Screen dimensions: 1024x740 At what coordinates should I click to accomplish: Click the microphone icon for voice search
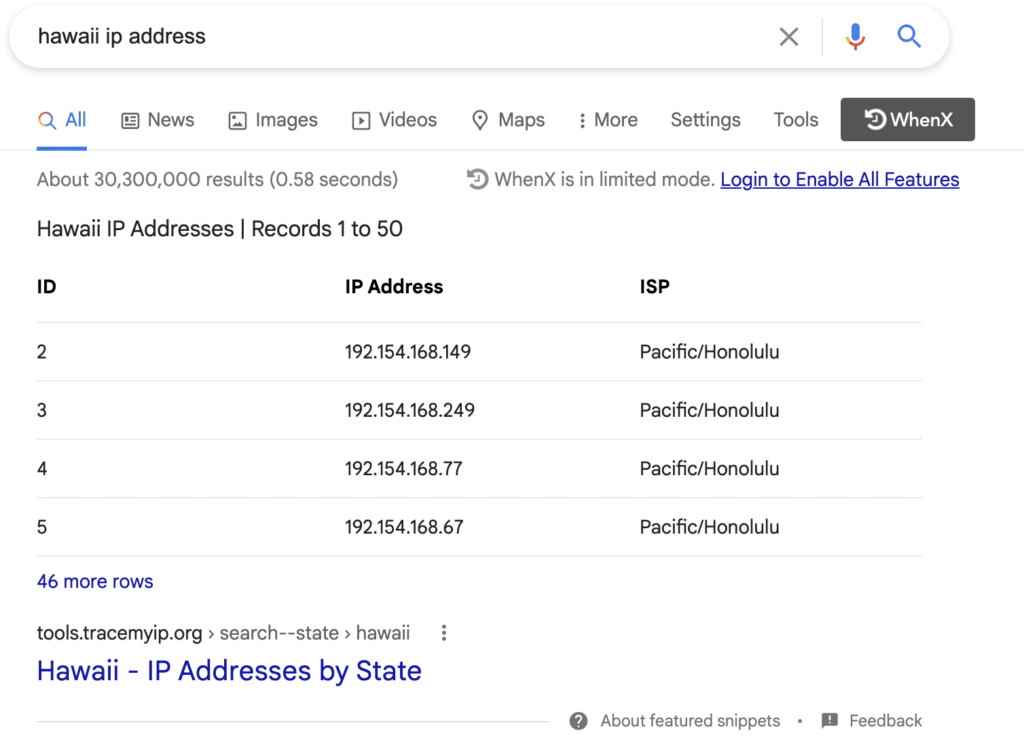tap(855, 36)
